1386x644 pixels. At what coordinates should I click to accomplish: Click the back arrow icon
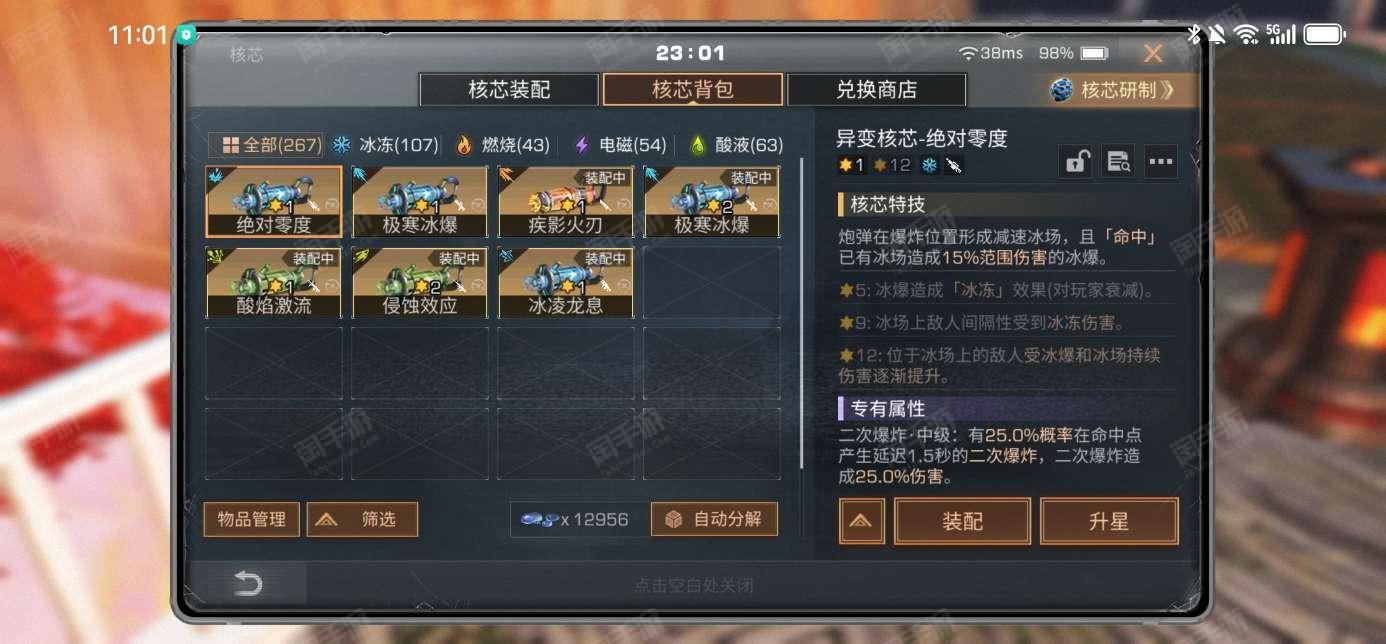[x=248, y=584]
